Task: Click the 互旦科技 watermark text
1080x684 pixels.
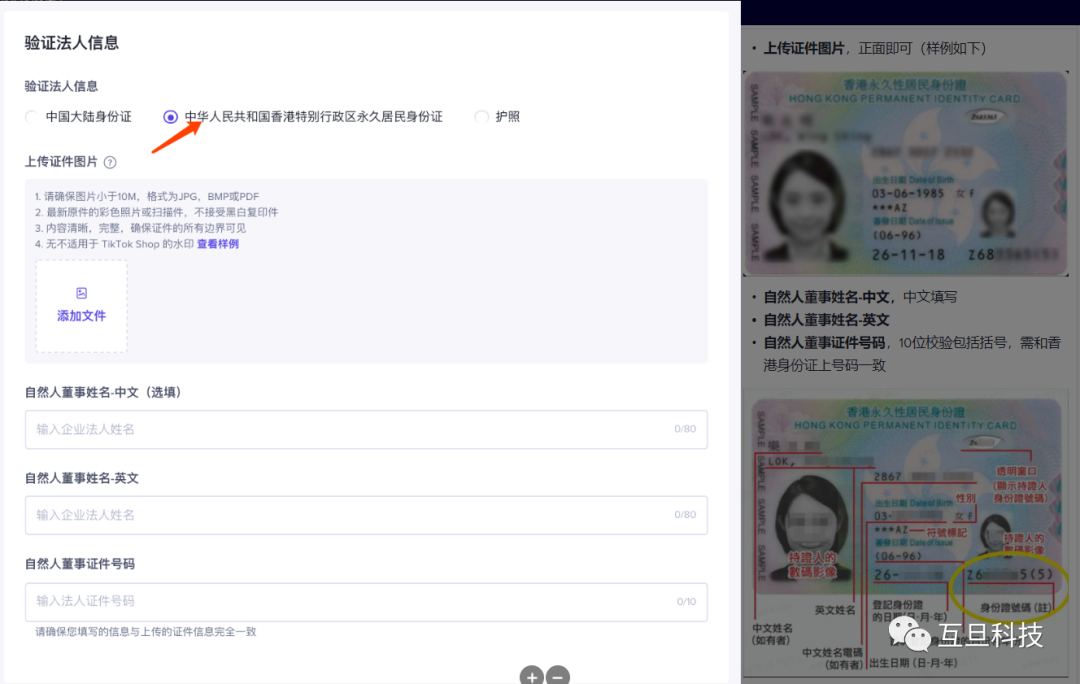Action: coord(990,634)
